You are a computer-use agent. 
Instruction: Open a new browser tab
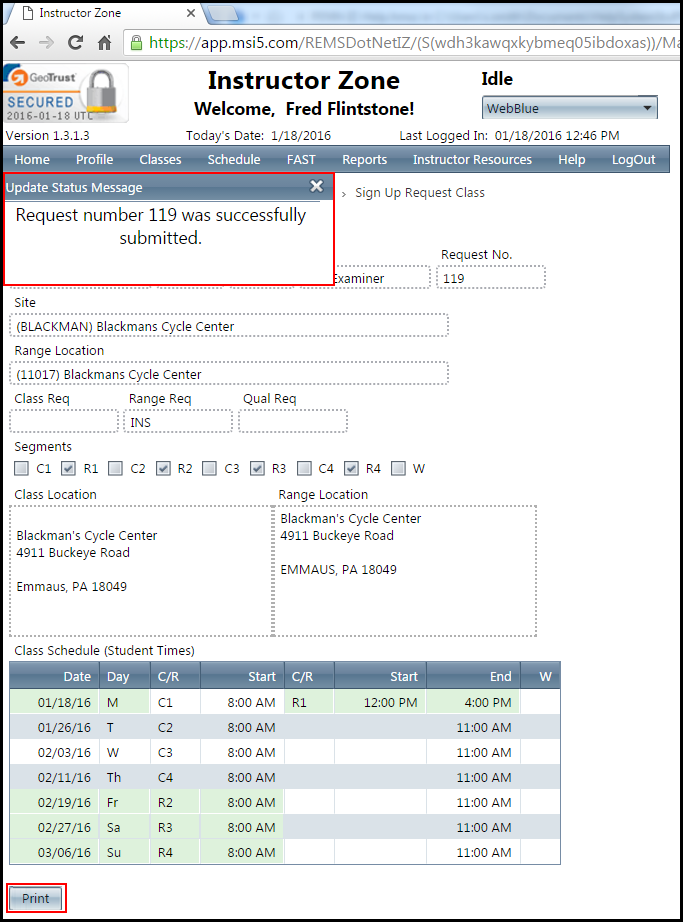click(x=222, y=13)
